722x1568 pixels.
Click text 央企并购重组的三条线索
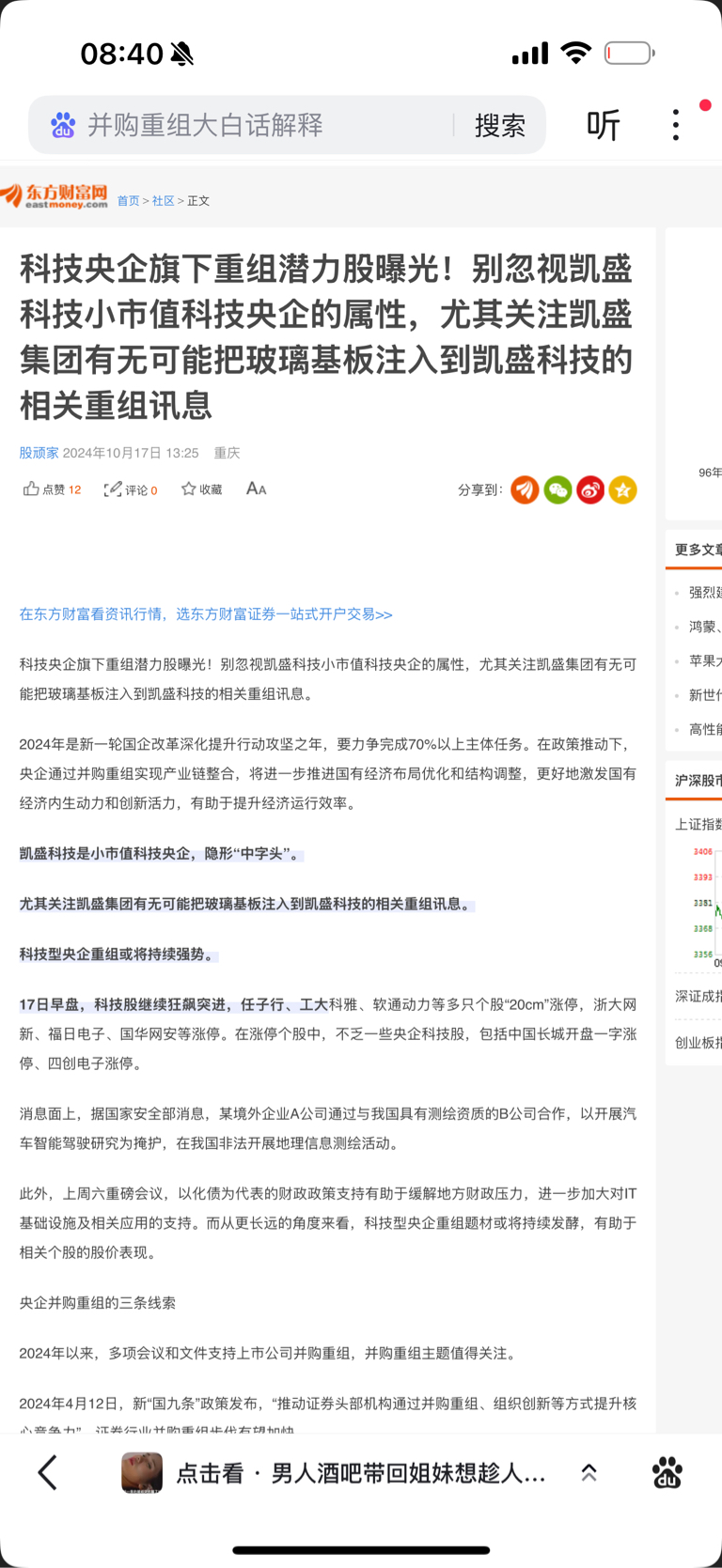pyautogui.click(x=98, y=1303)
